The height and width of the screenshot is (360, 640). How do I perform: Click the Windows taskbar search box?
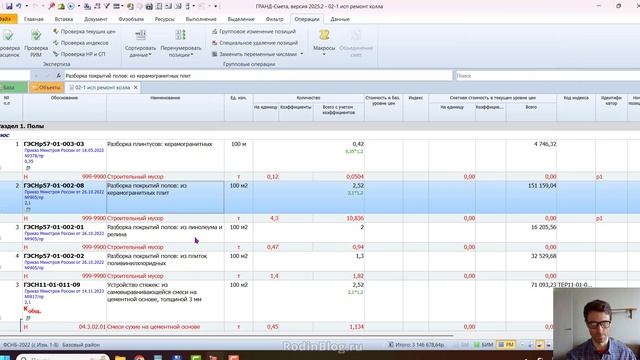coord(63,357)
